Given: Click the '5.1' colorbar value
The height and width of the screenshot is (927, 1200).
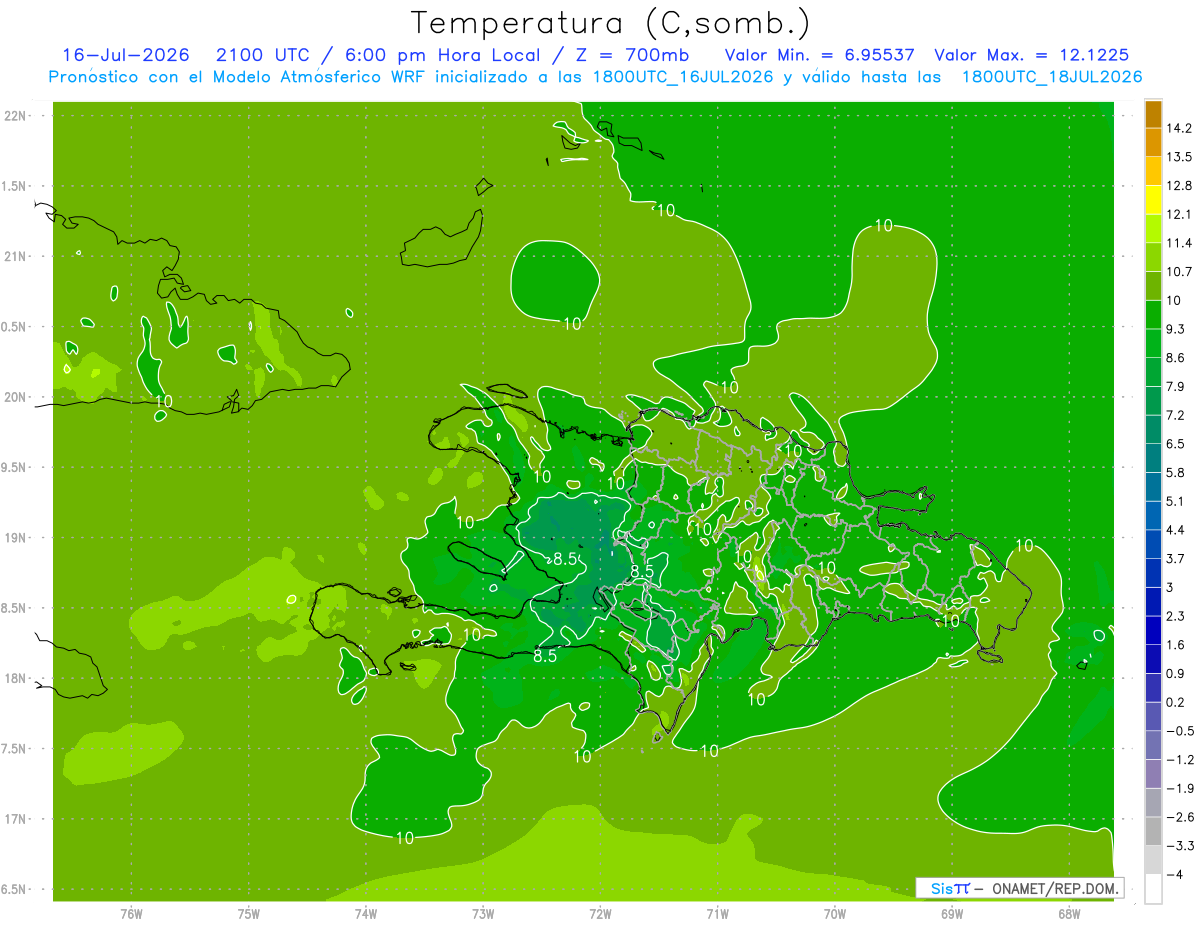Looking at the screenshot, I should (x=1176, y=501).
